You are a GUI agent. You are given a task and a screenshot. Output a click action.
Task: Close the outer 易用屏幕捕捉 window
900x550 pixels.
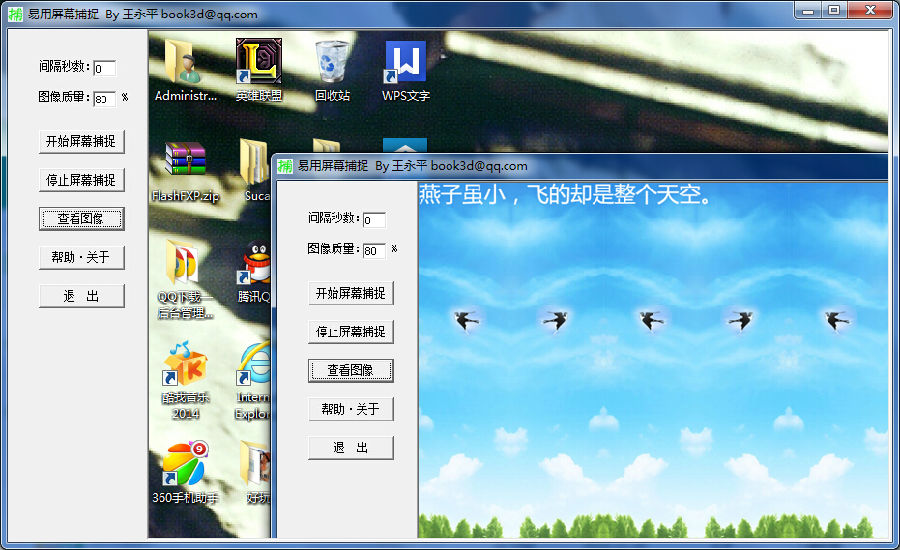[869, 10]
